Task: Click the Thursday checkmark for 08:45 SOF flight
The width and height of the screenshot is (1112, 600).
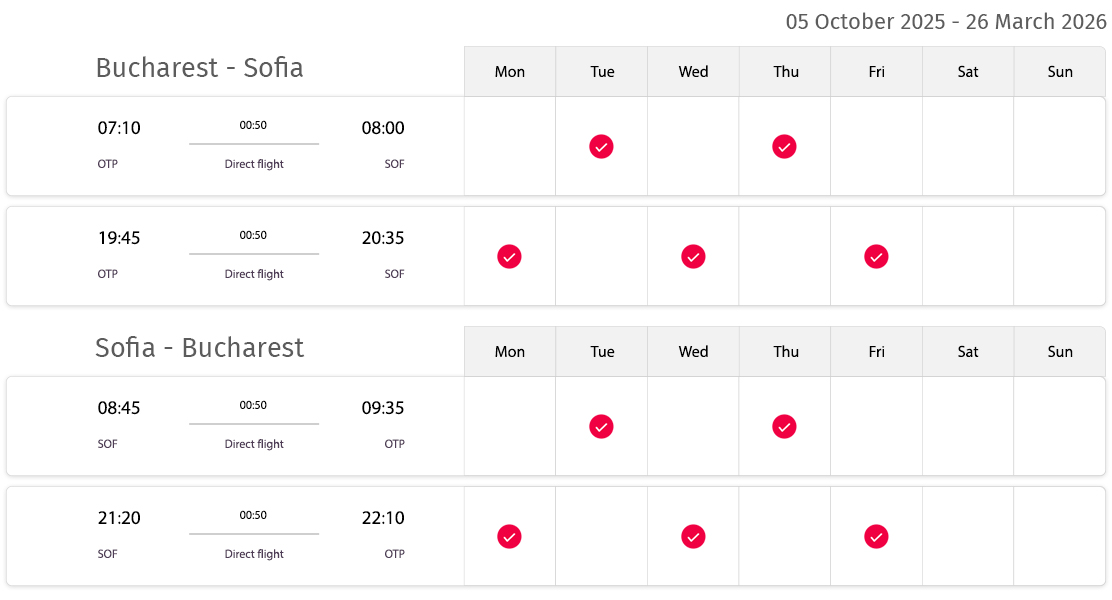Action: [784, 427]
